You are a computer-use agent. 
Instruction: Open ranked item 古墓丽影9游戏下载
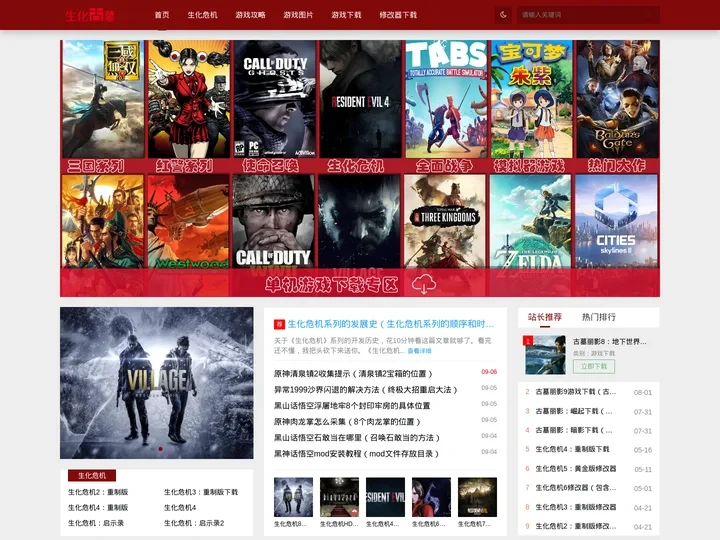(x=576, y=392)
